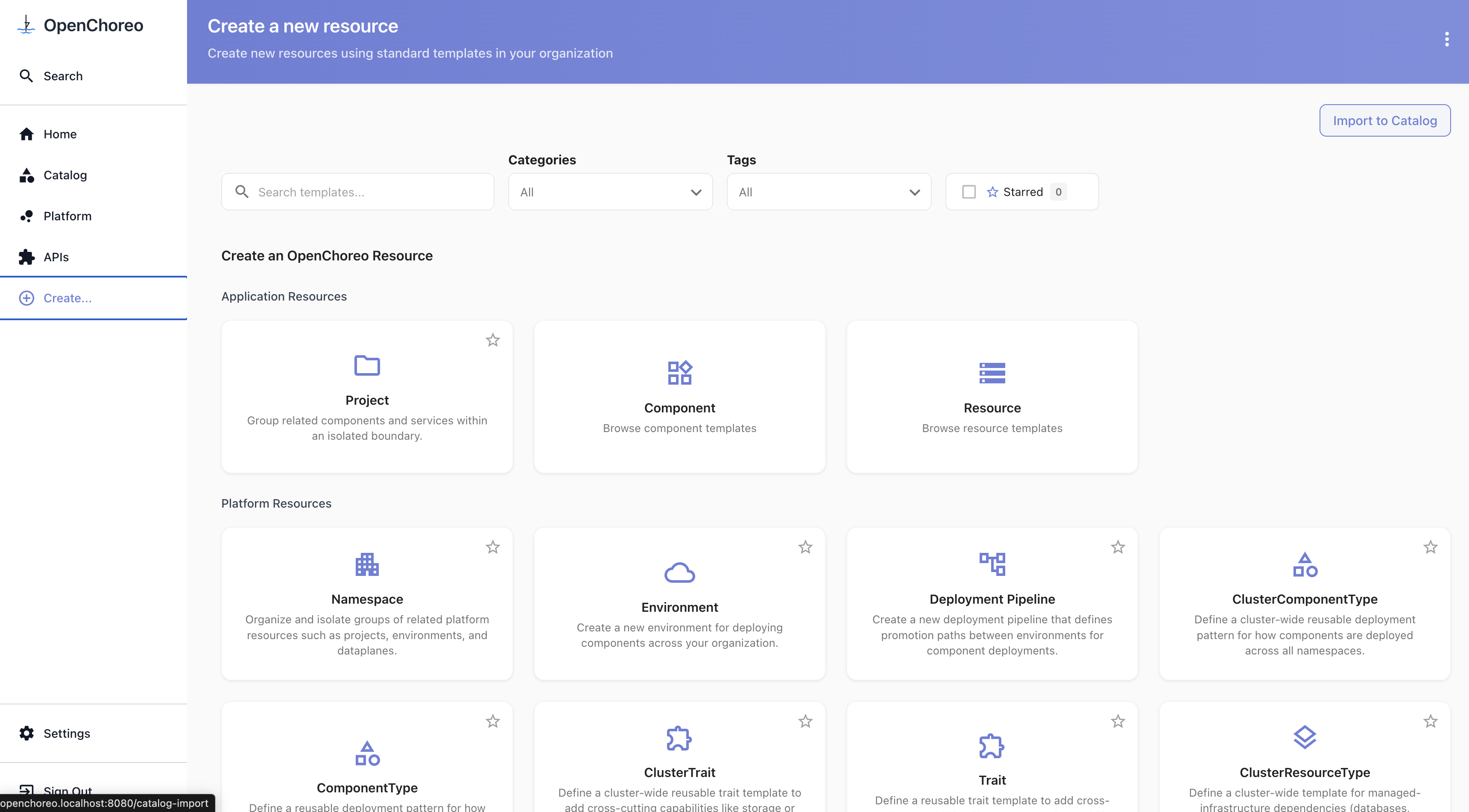Viewport: 1469px width, 812px height.
Task: Click the Platform dots icon
Action: (x=26, y=216)
